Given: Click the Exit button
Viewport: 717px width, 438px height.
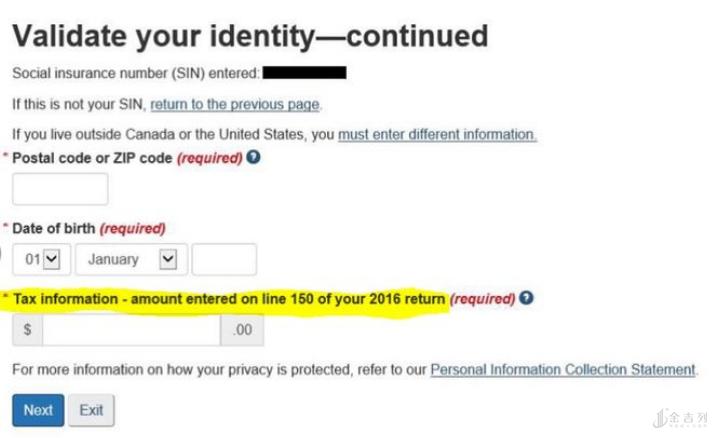Looking at the screenshot, I should pyautogui.click(x=92, y=410).
